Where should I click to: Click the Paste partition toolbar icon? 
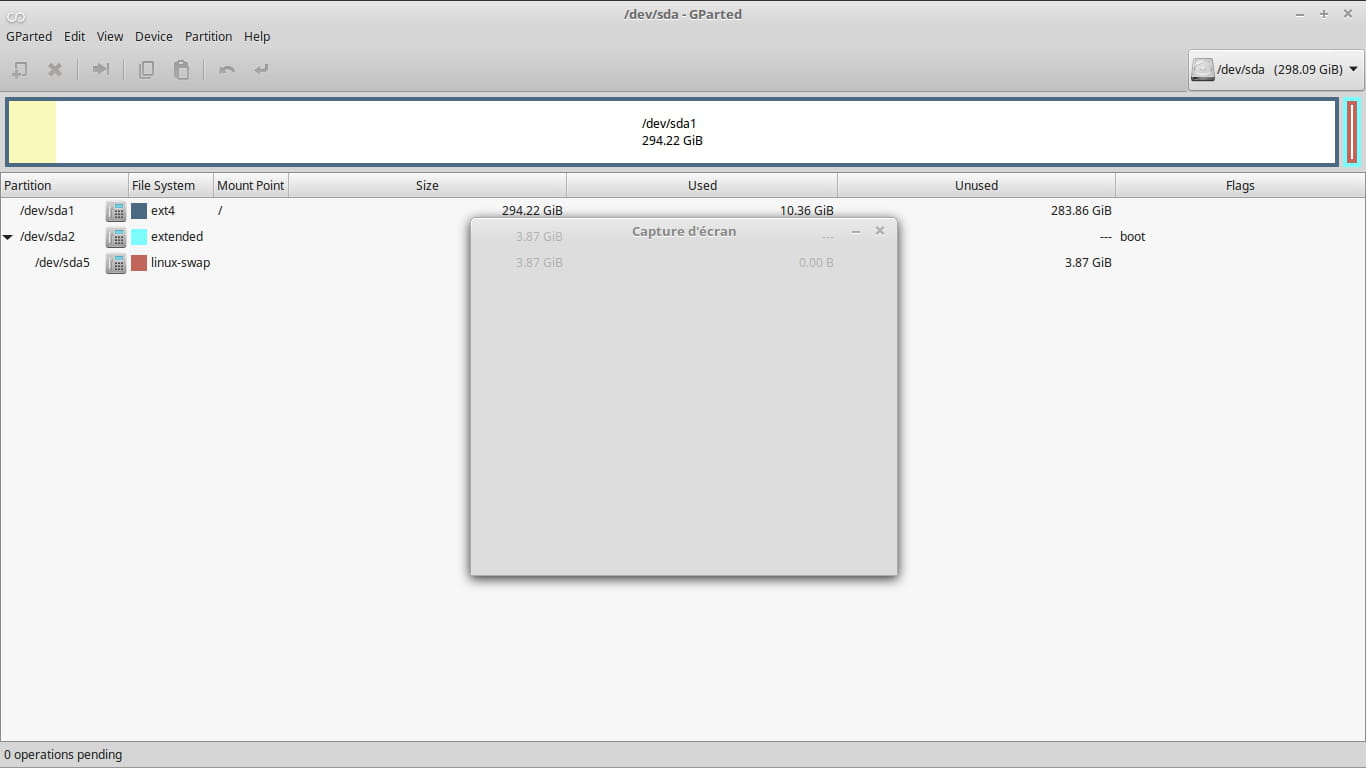pyautogui.click(x=182, y=70)
